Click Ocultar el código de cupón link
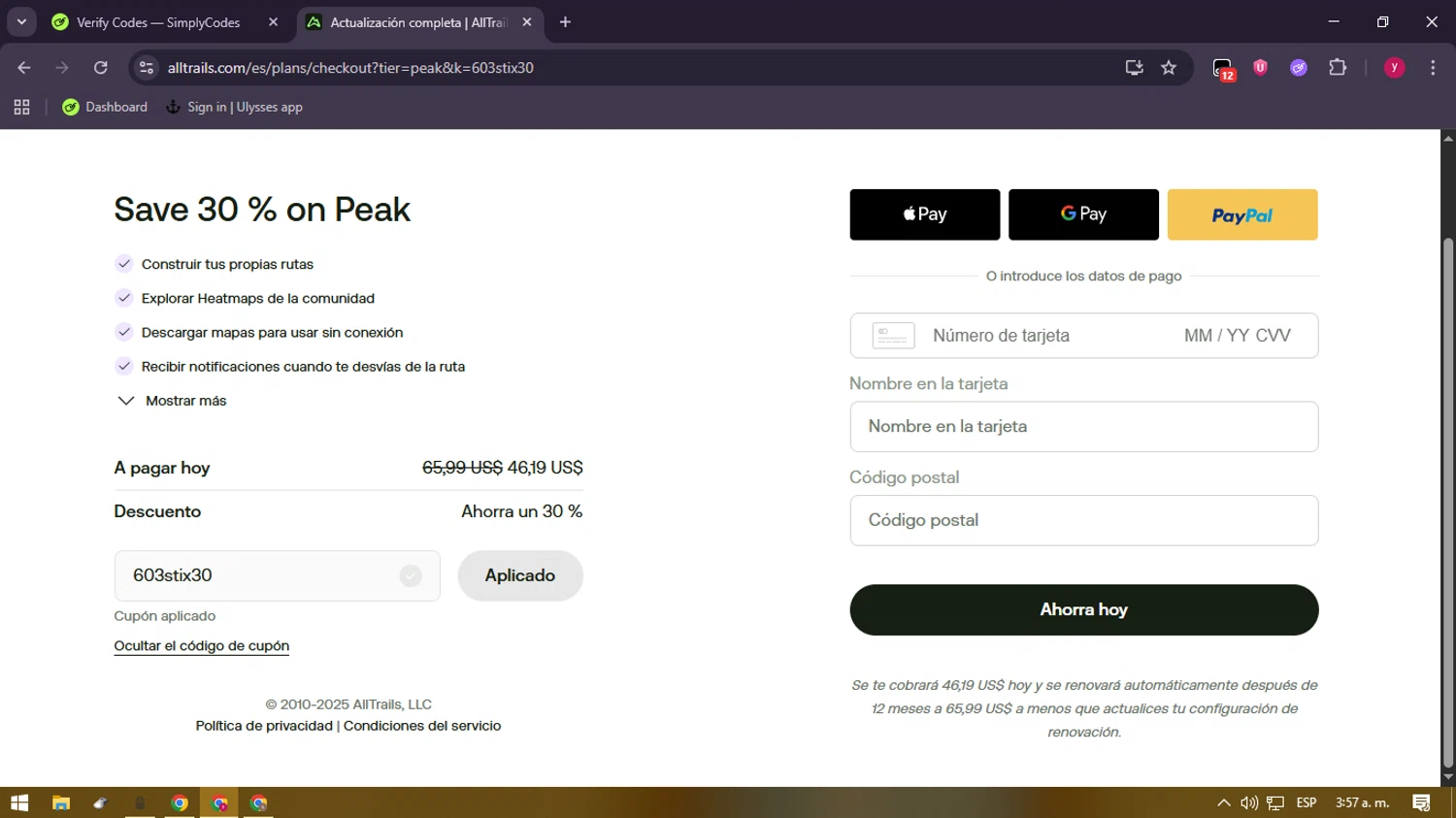The width and height of the screenshot is (1456, 818). tap(202, 646)
